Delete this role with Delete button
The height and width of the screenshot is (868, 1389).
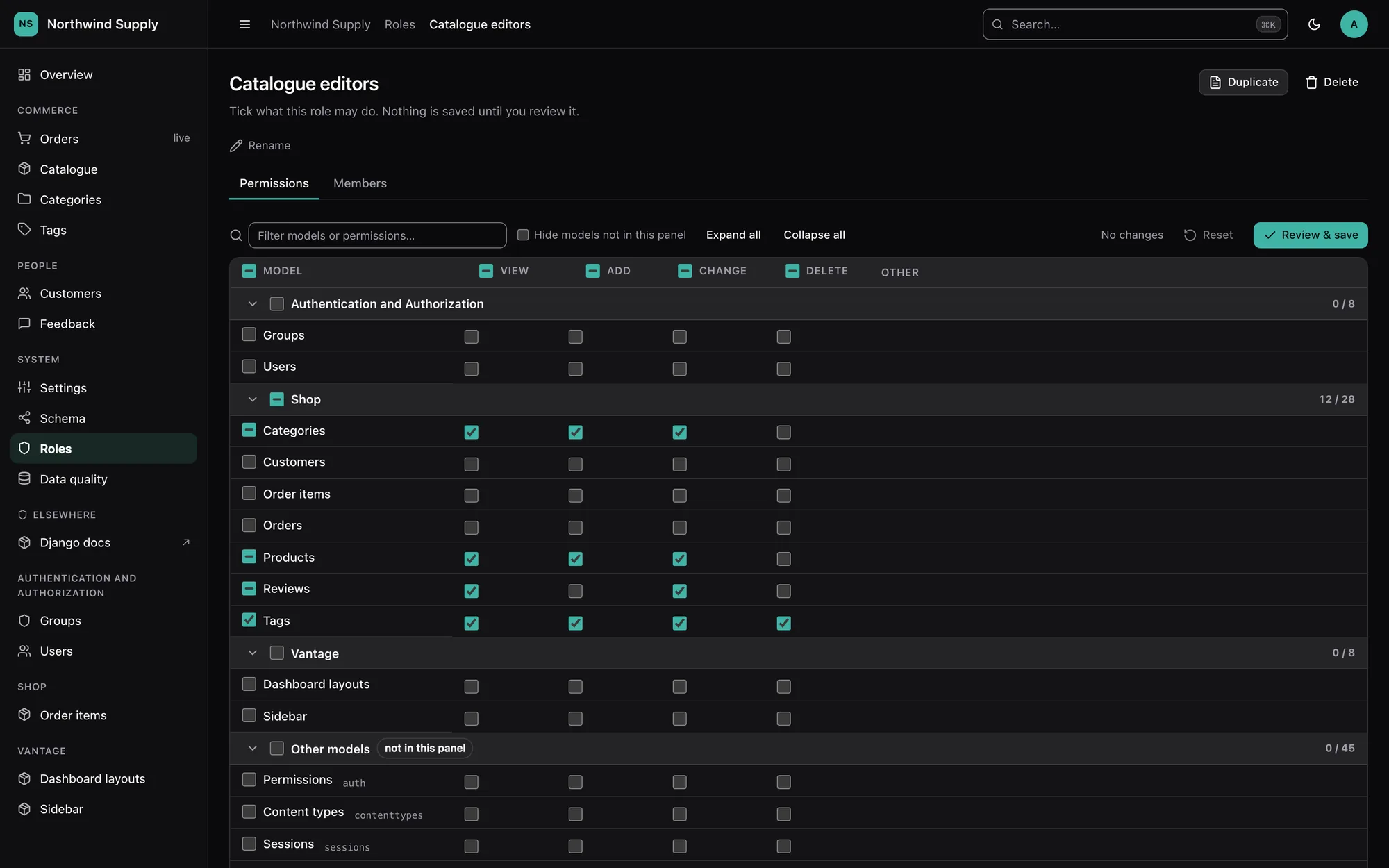pyautogui.click(x=1332, y=82)
